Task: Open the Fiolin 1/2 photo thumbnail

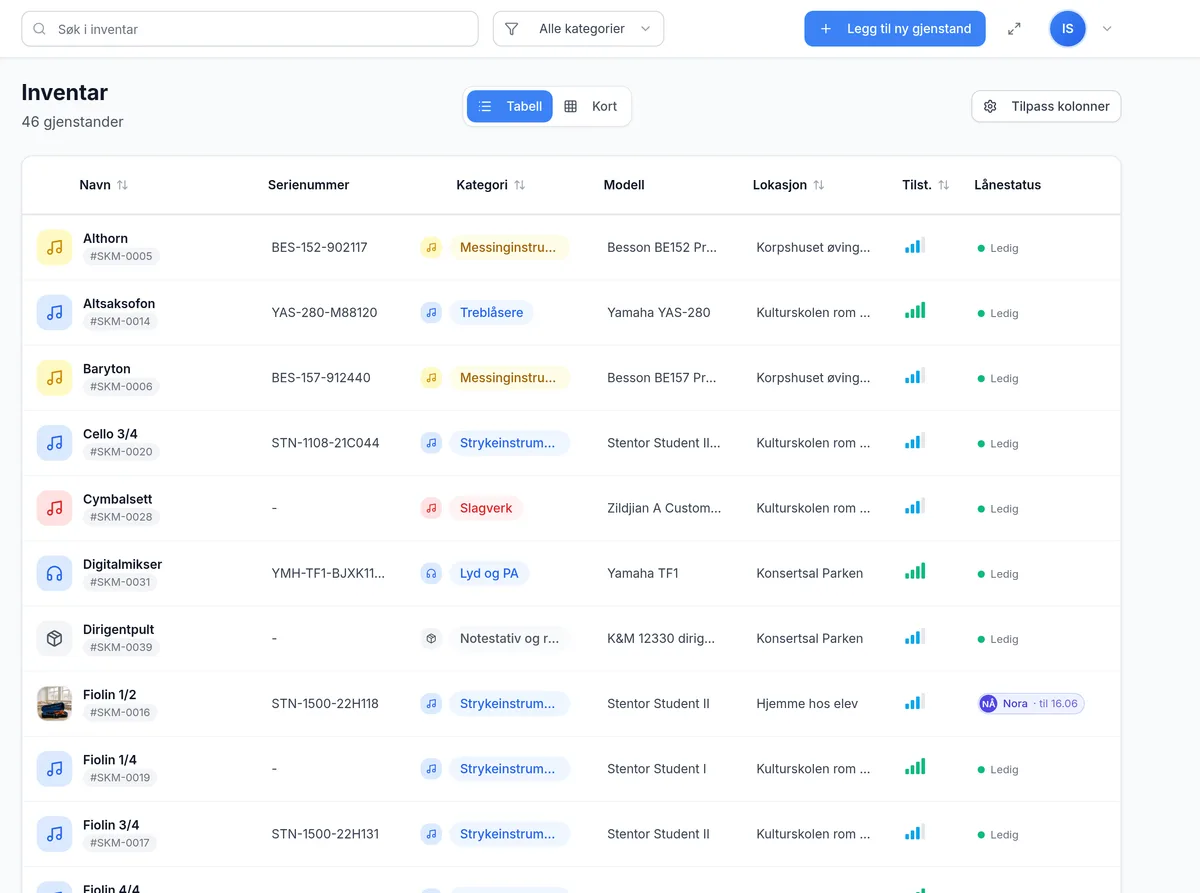Action: point(54,703)
